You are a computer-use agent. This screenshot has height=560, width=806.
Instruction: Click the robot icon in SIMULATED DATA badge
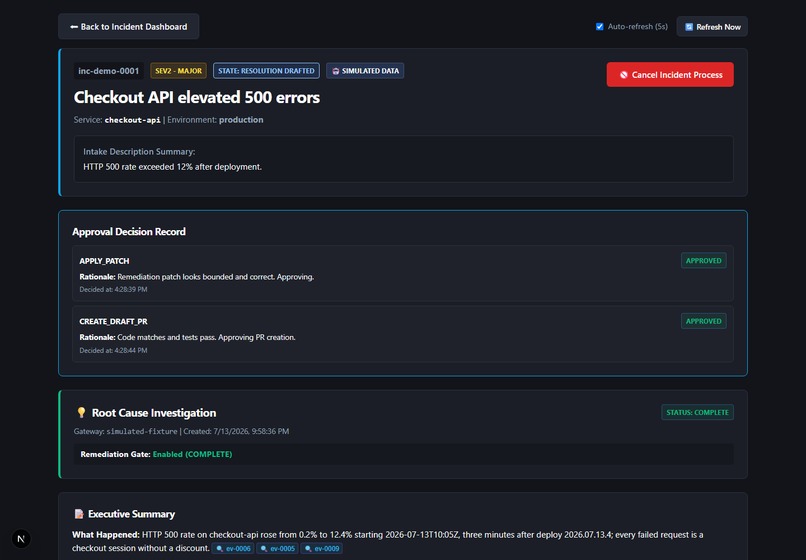[x=336, y=71]
